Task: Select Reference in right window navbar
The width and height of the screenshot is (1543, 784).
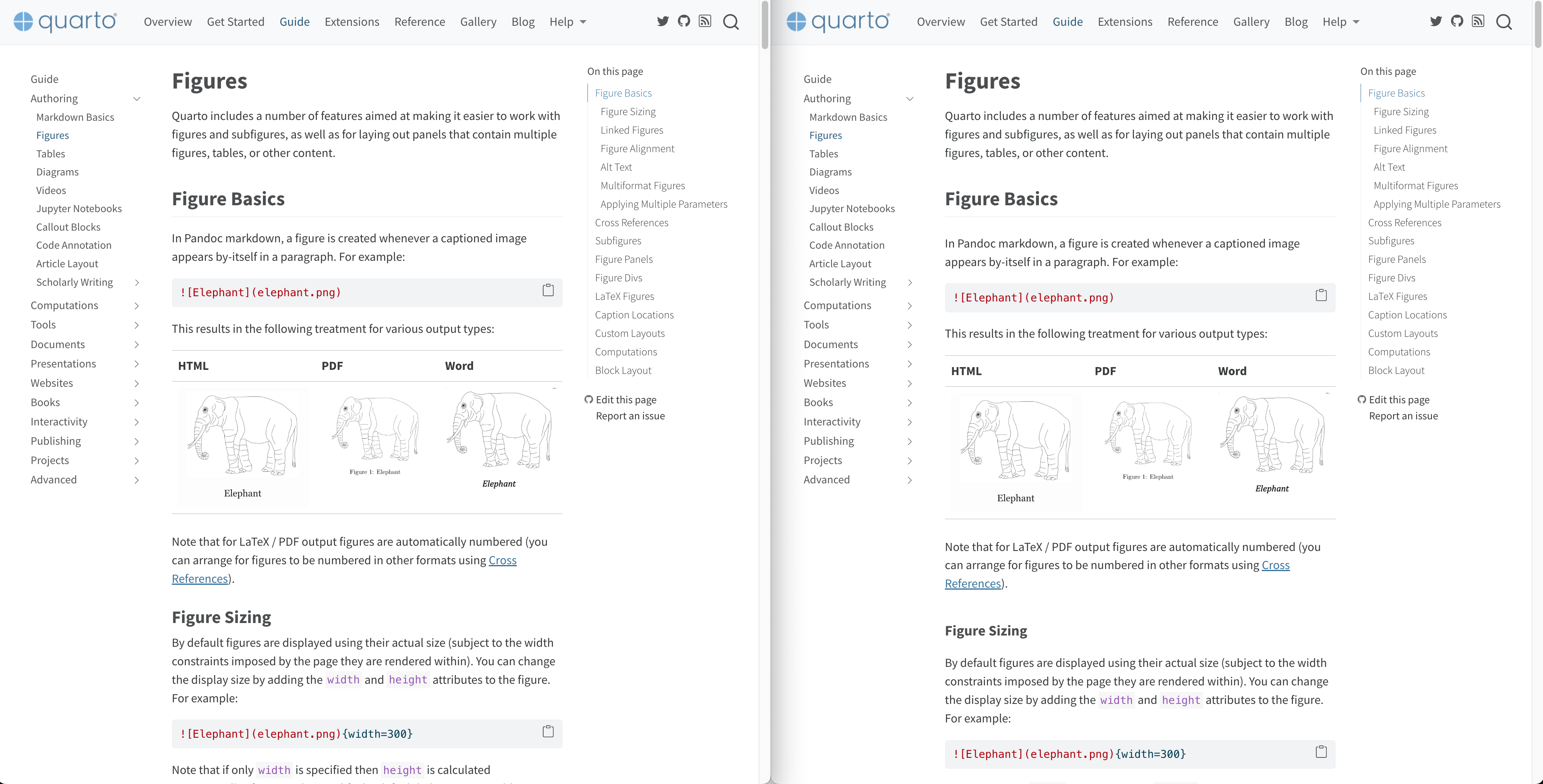Action: (x=1193, y=22)
